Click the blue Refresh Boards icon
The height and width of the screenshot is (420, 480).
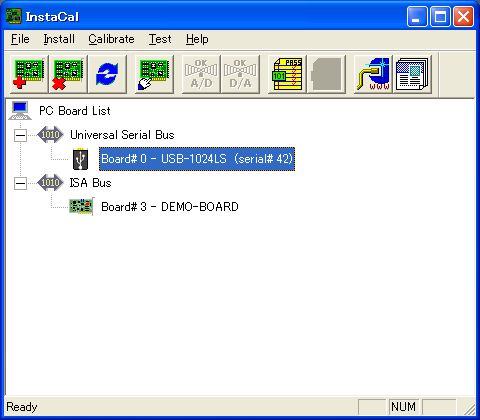[107, 74]
